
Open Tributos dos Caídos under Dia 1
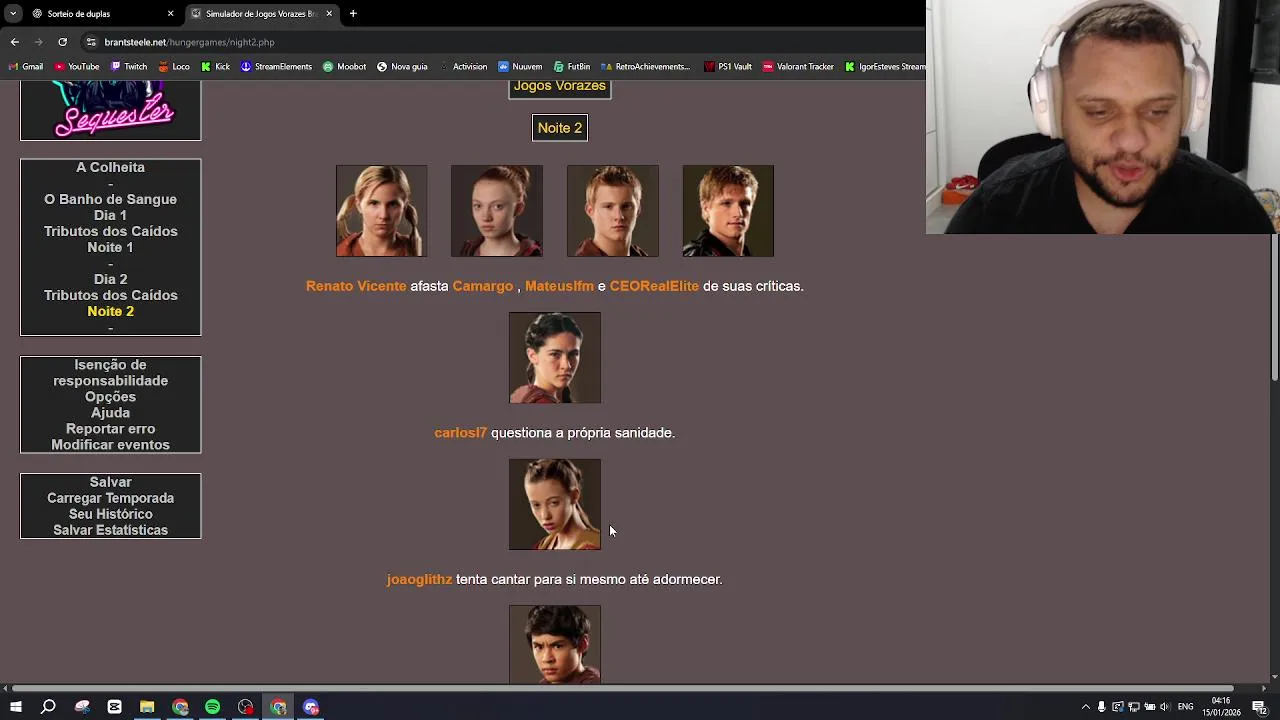tap(110, 231)
